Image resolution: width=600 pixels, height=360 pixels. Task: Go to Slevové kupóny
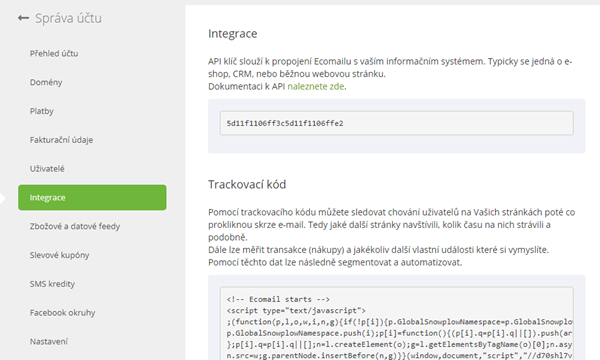tap(59, 255)
